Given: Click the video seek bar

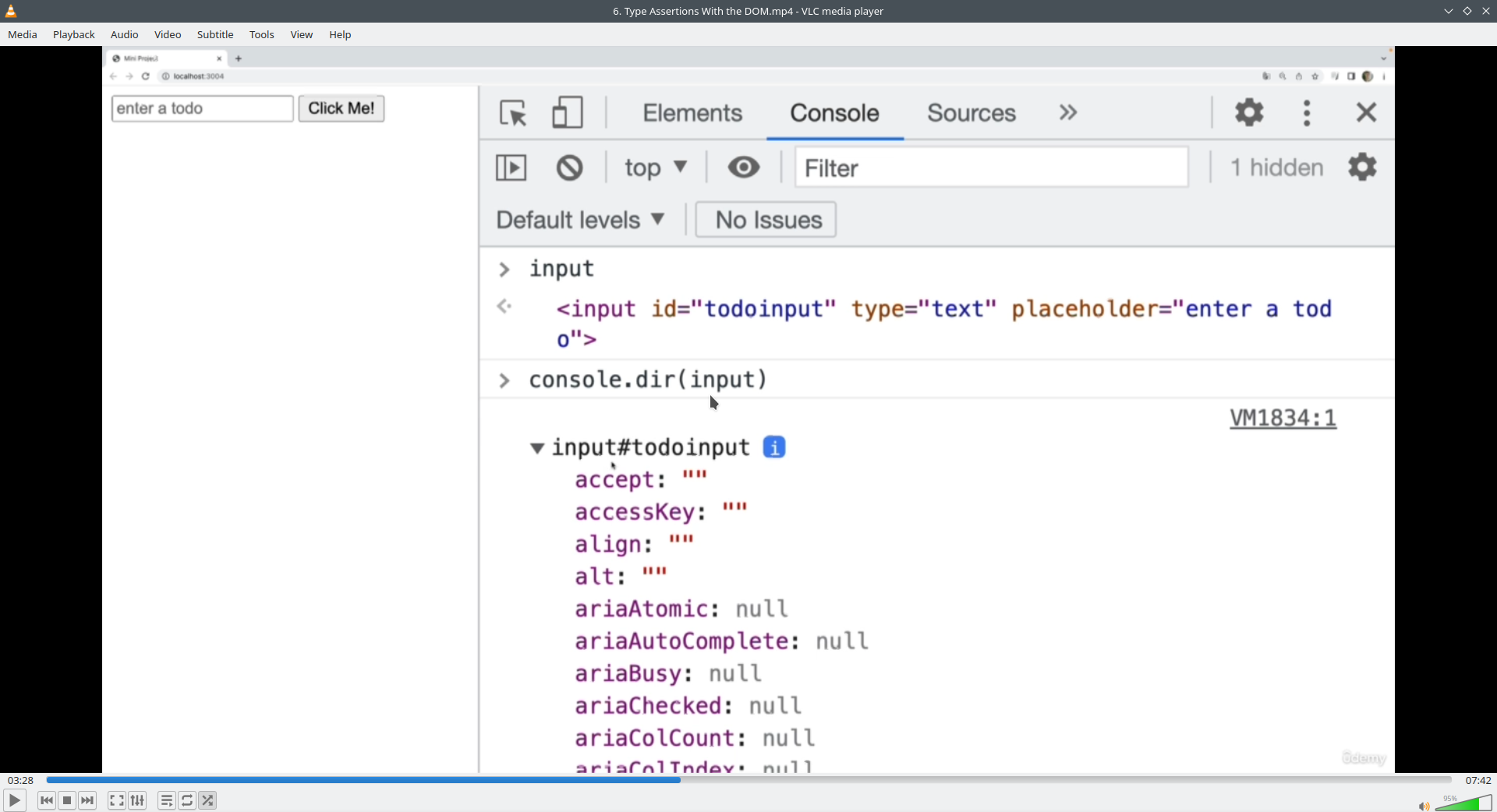Looking at the screenshot, I should coord(748,780).
